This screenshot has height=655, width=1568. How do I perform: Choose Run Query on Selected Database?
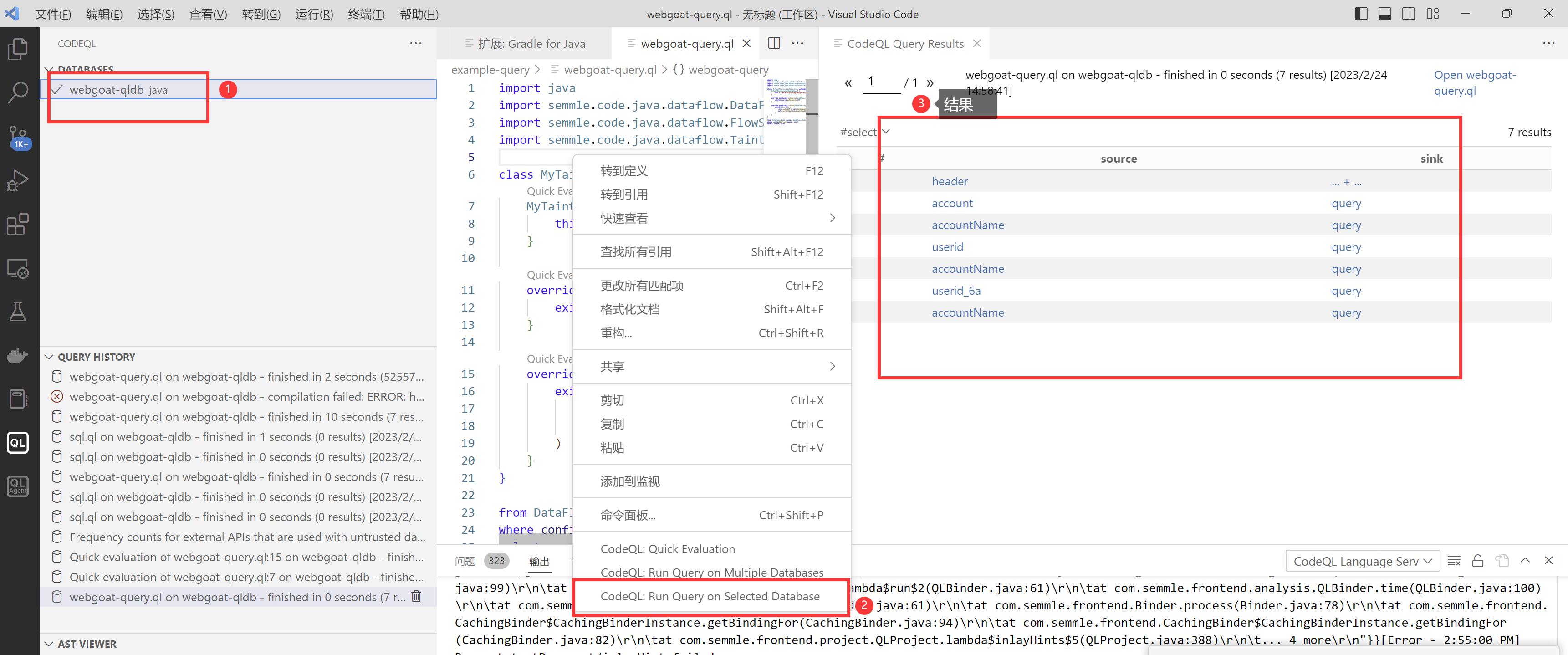pyautogui.click(x=710, y=596)
